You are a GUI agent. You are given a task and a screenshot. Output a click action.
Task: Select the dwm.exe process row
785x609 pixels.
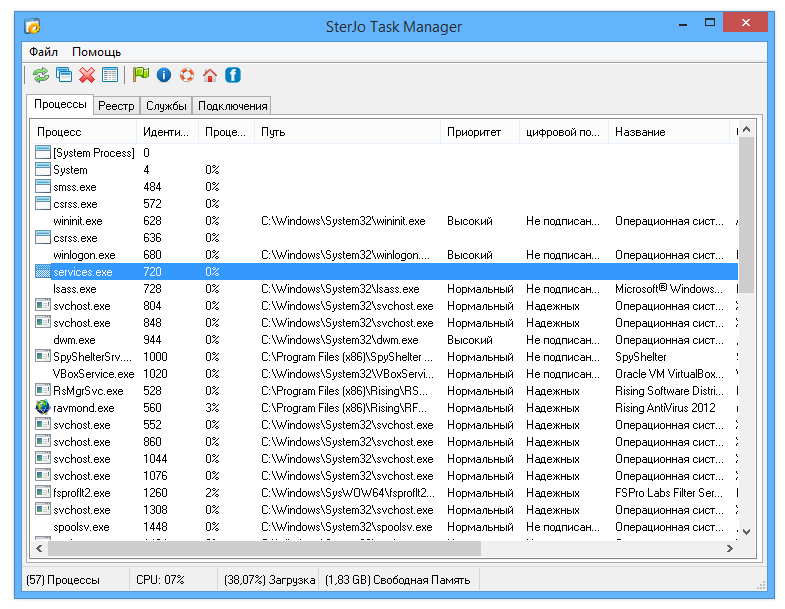(x=385, y=340)
